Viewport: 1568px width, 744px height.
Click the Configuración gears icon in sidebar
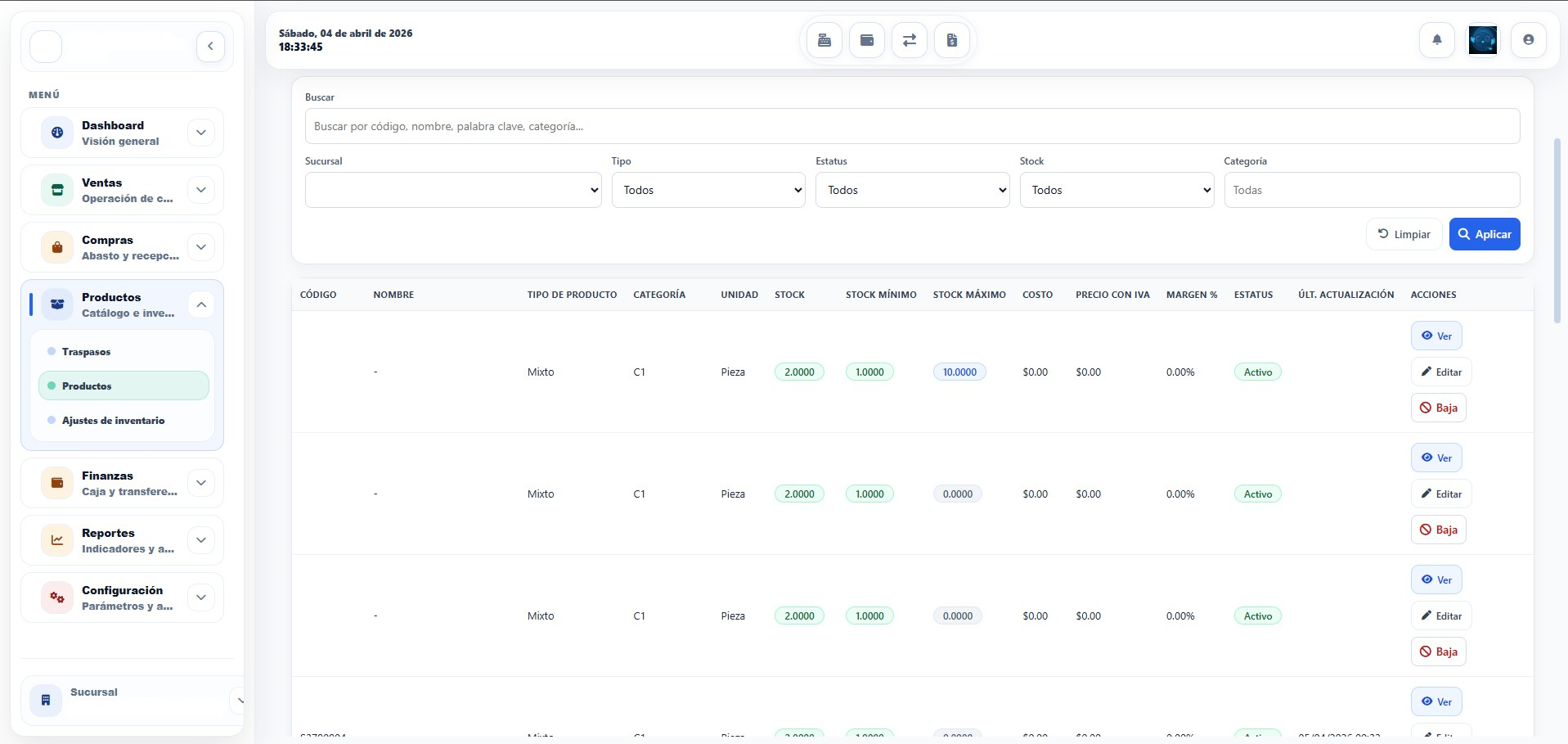57,597
